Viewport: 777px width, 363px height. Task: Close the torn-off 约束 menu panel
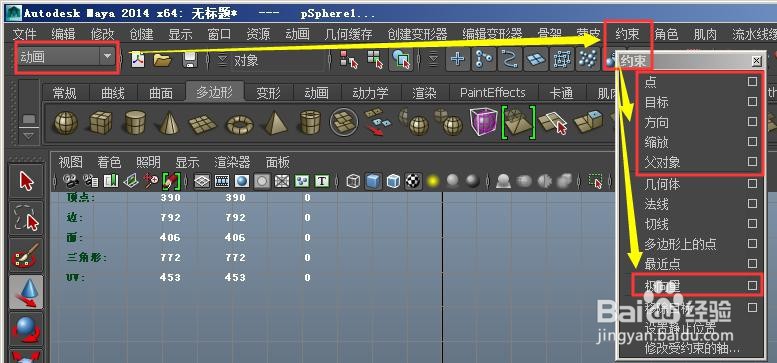click(x=756, y=61)
